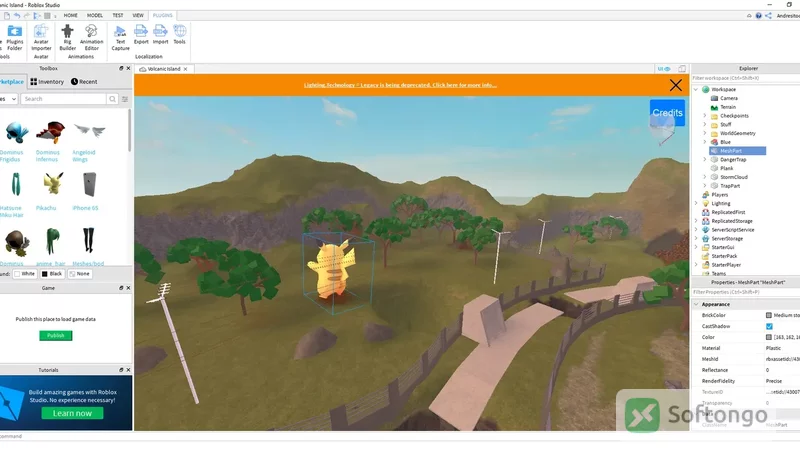Screen dimensions: 800x456
Task: Close the Volcanic Island document tab
Action: pyautogui.click(x=186, y=69)
